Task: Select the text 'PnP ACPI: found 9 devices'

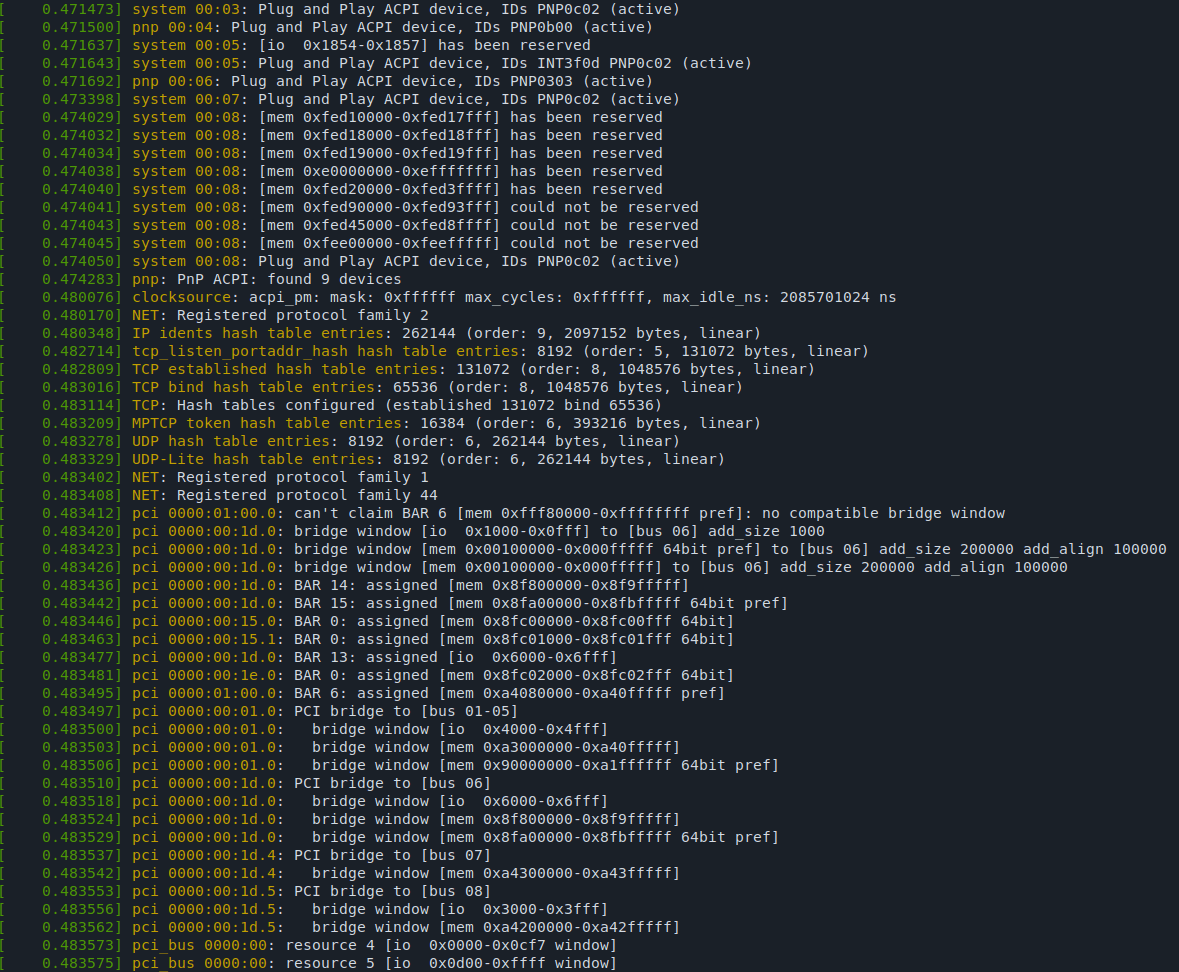Action: click(x=289, y=279)
